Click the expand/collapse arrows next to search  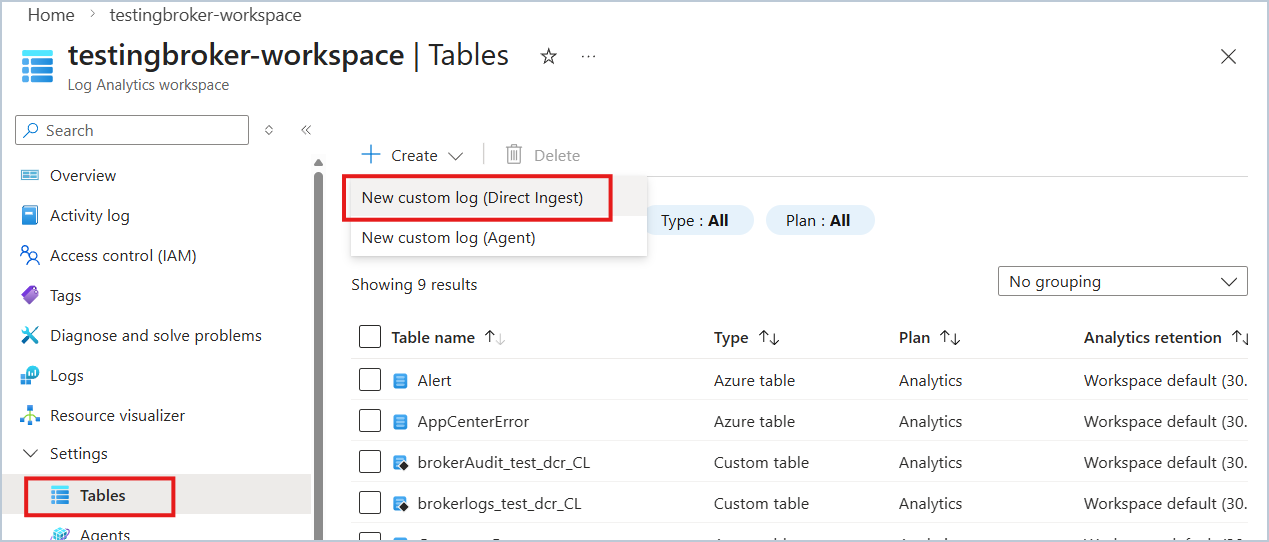tap(268, 130)
